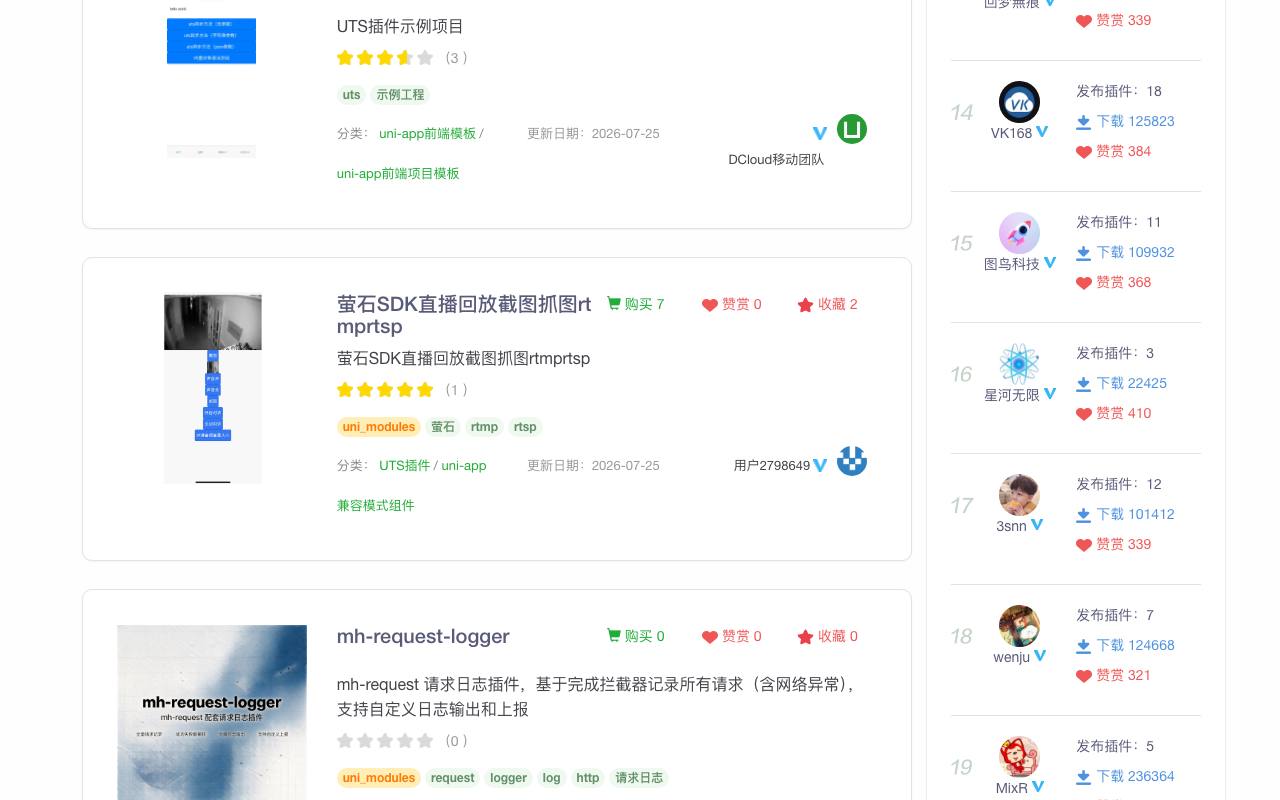1280x800 pixels.
Task: Tap the heart icon on mh-request-logger card
Action: click(710, 637)
